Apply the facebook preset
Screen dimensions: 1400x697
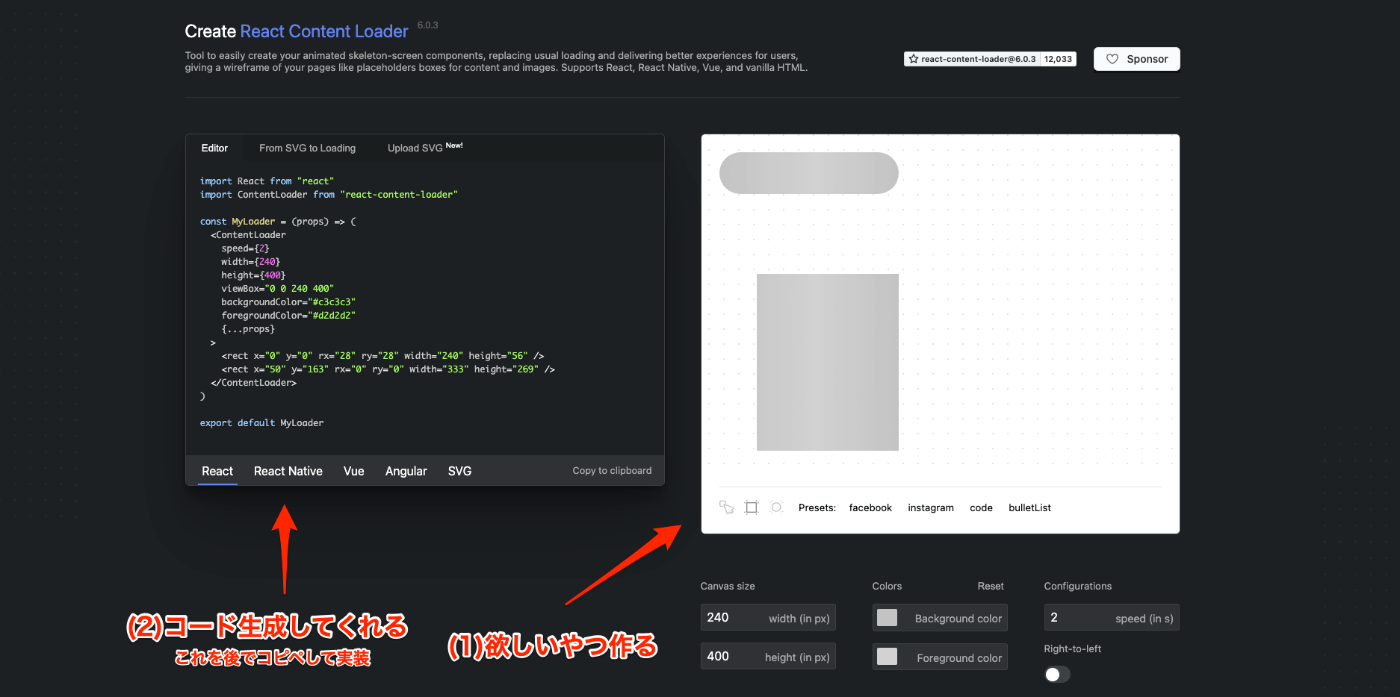coord(870,508)
